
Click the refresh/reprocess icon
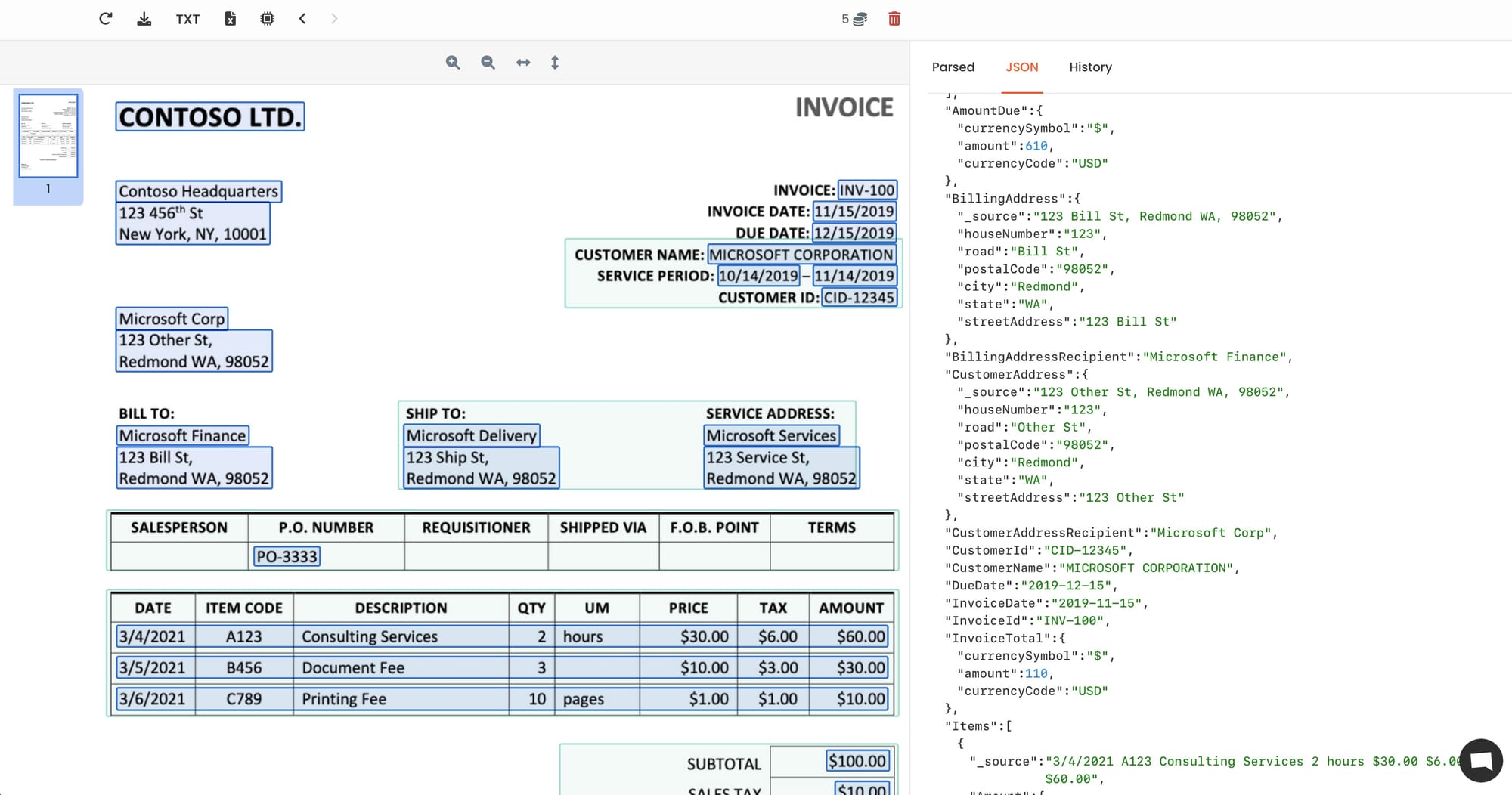coord(106,19)
